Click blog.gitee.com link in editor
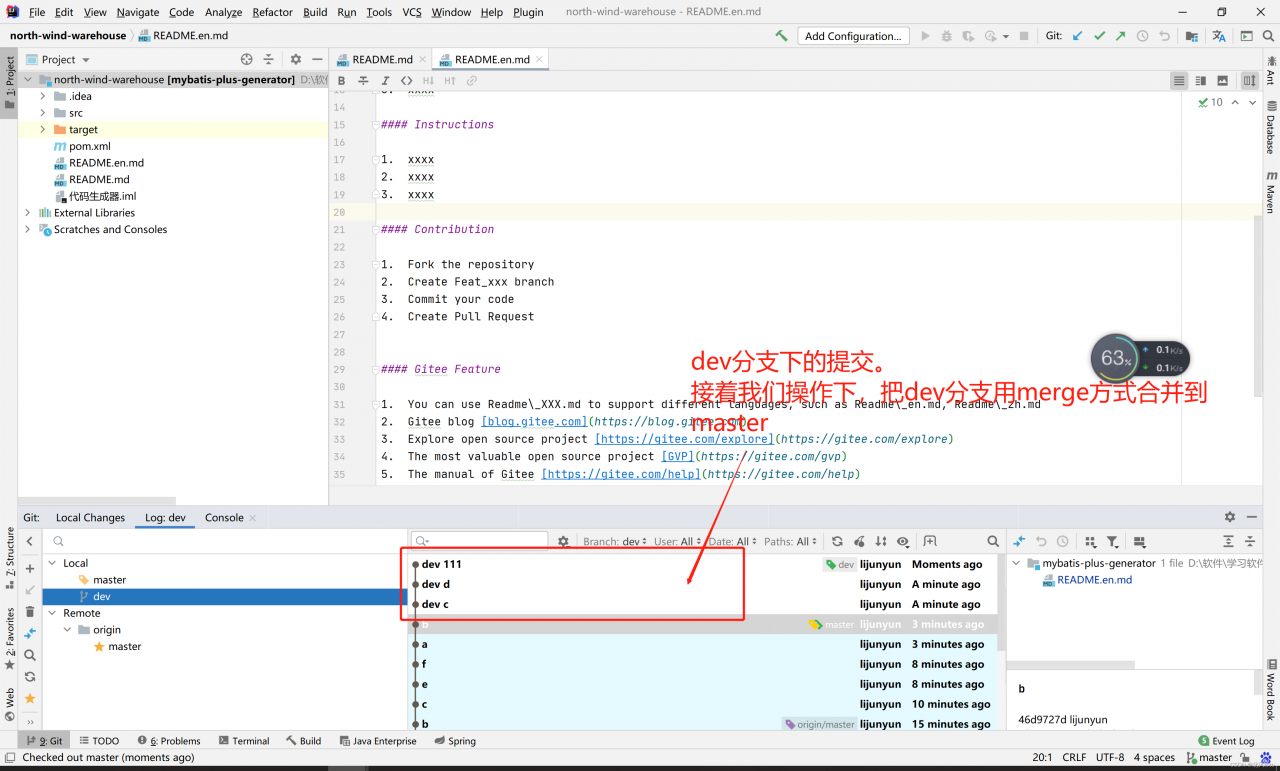The image size is (1280, 771). point(534,422)
